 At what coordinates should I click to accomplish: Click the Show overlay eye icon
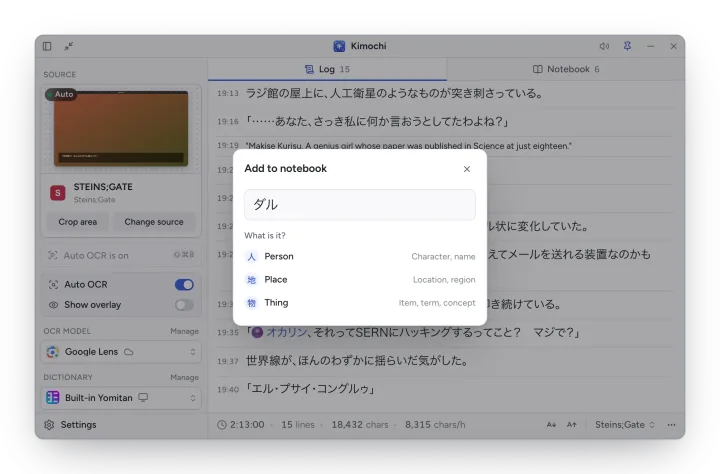tap(53, 305)
